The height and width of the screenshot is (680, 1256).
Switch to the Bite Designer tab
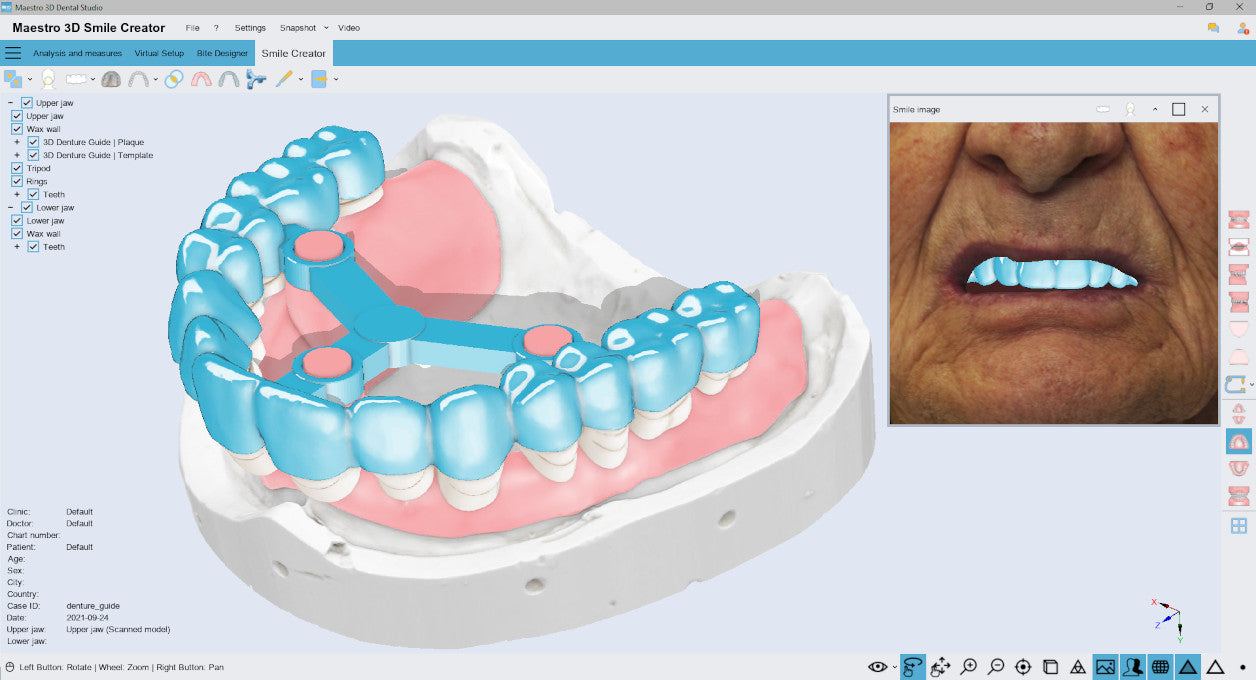pos(222,53)
